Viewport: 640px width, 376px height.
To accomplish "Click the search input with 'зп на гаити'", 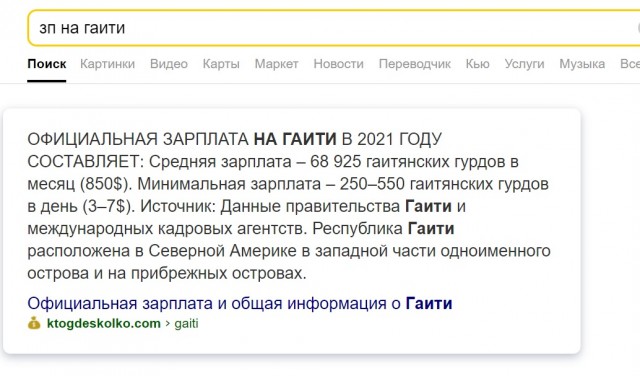I will [x=334, y=28].
